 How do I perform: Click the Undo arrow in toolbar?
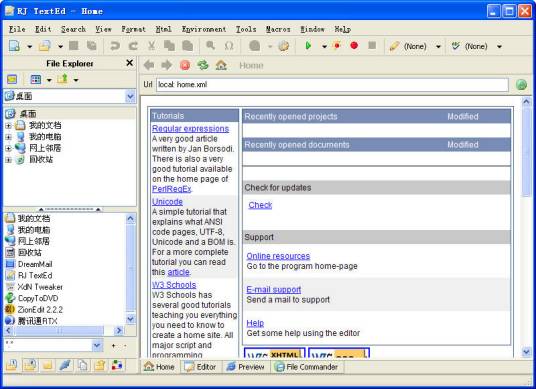pyautogui.click(x=115, y=46)
